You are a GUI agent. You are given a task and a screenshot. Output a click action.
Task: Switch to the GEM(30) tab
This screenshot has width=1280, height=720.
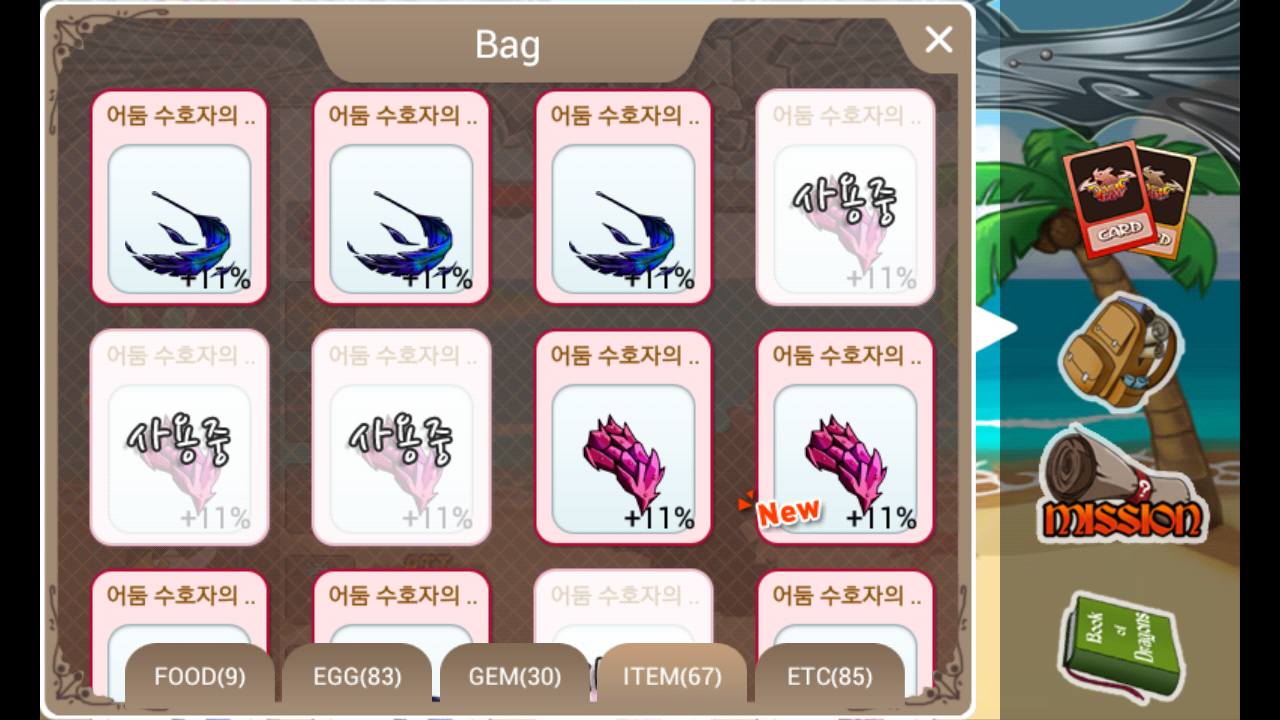tap(515, 676)
